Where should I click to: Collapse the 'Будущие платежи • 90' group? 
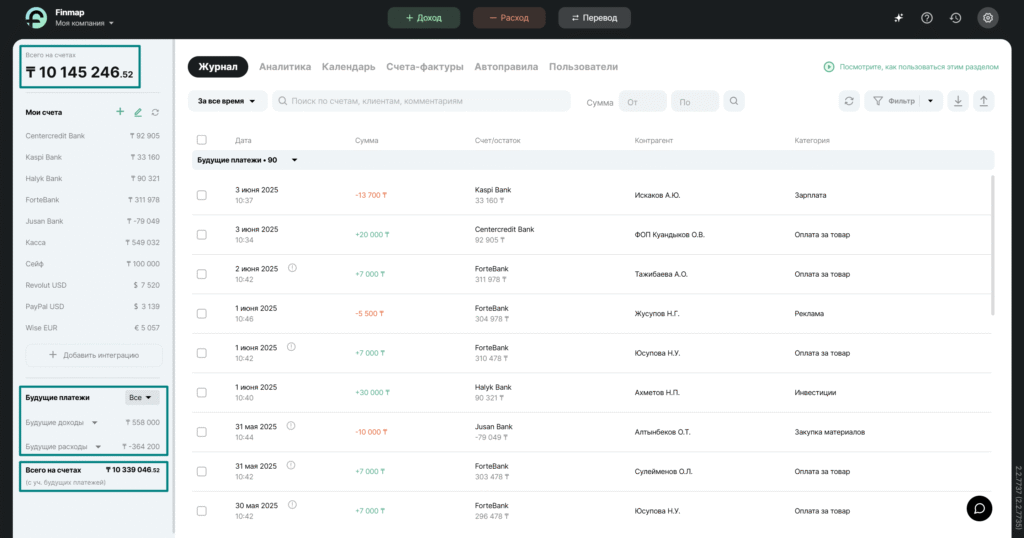coord(294,160)
